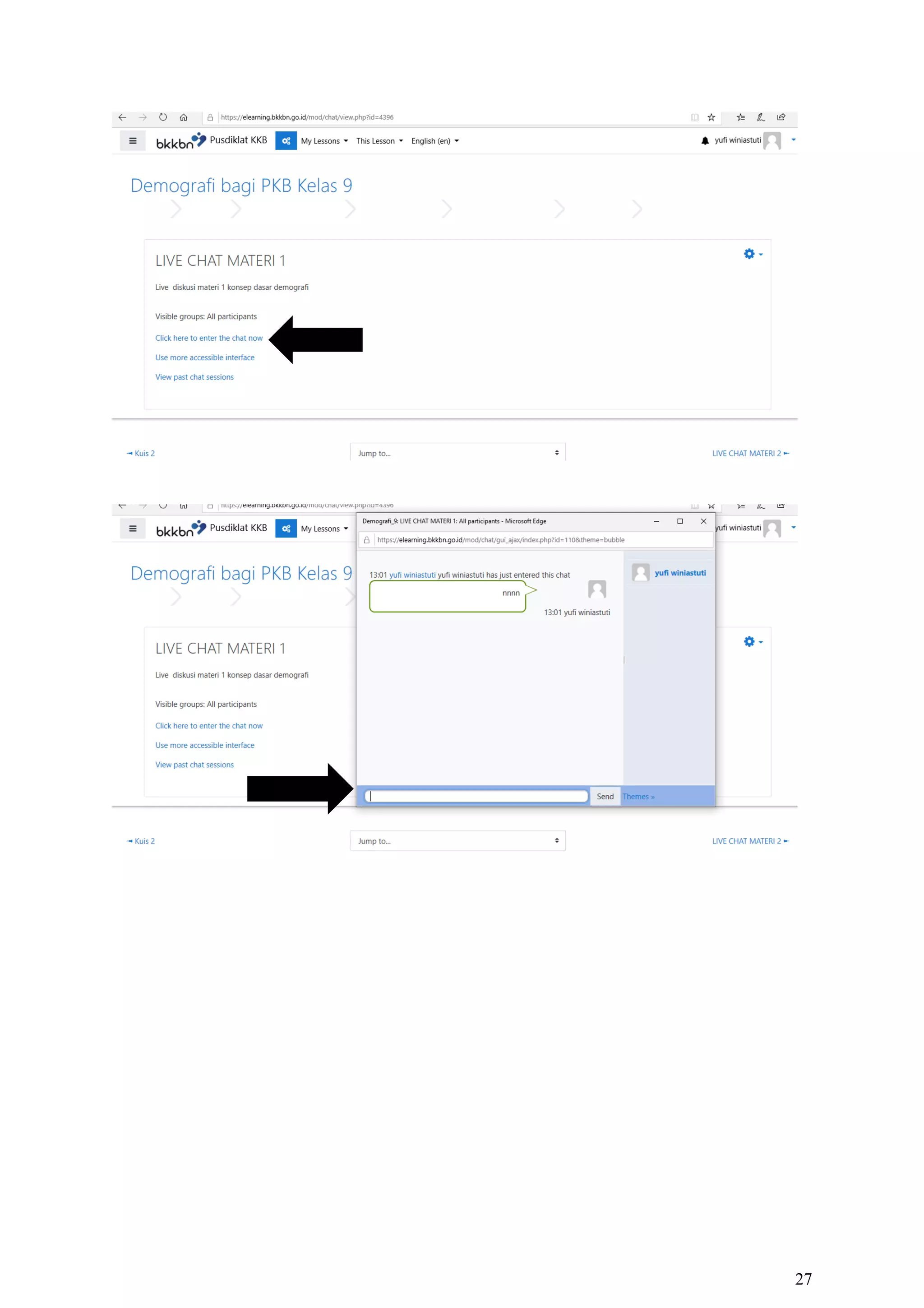Screen dimensions: 924x1308
Task: Click the blue gears icon beside Pusdiklat KKB
Action: click(x=286, y=141)
